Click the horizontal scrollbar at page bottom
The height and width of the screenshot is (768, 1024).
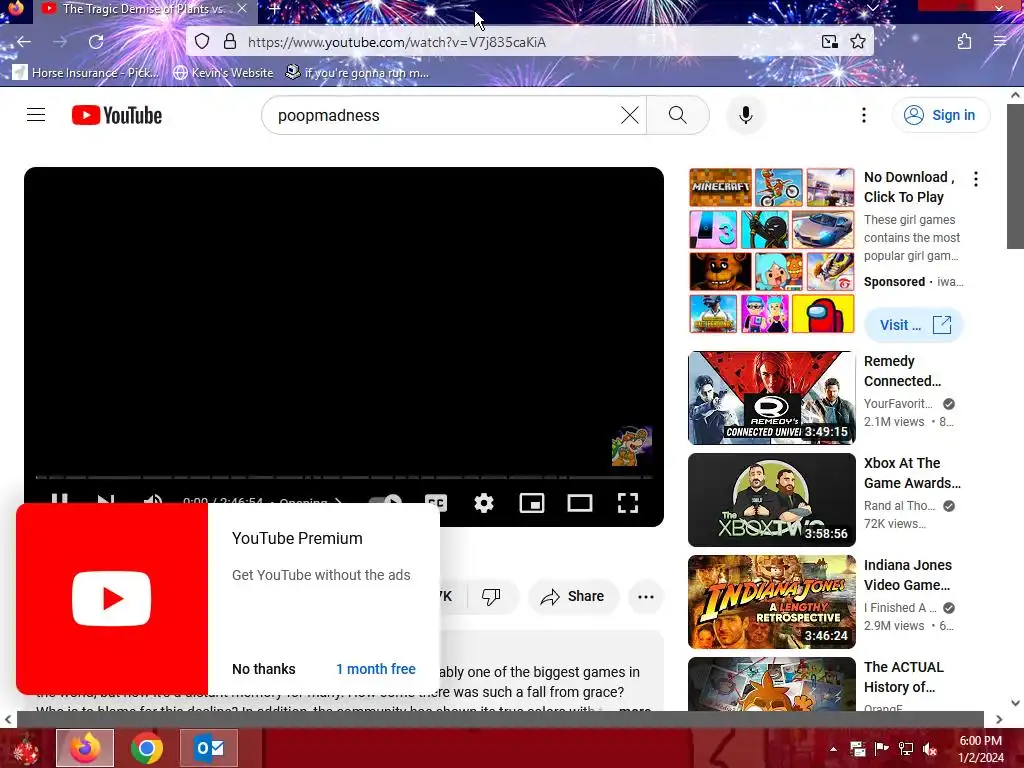coord(500,719)
